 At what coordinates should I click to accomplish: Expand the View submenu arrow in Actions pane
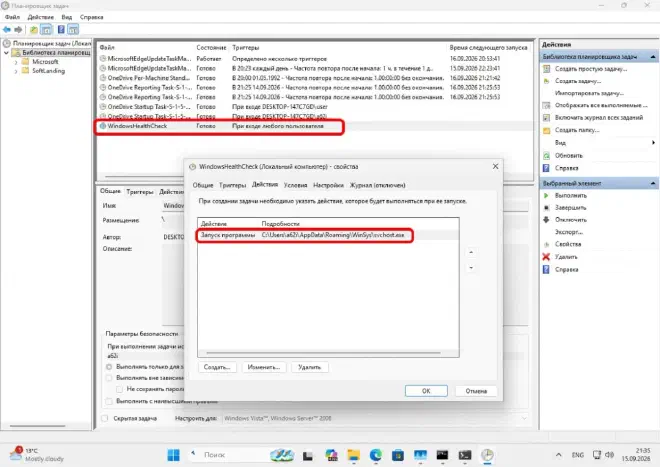pos(653,143)
